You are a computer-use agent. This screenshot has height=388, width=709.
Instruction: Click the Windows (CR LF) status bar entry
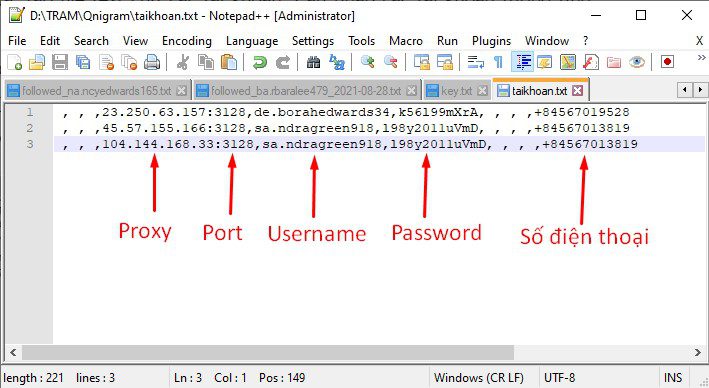(x=478, y=378)
